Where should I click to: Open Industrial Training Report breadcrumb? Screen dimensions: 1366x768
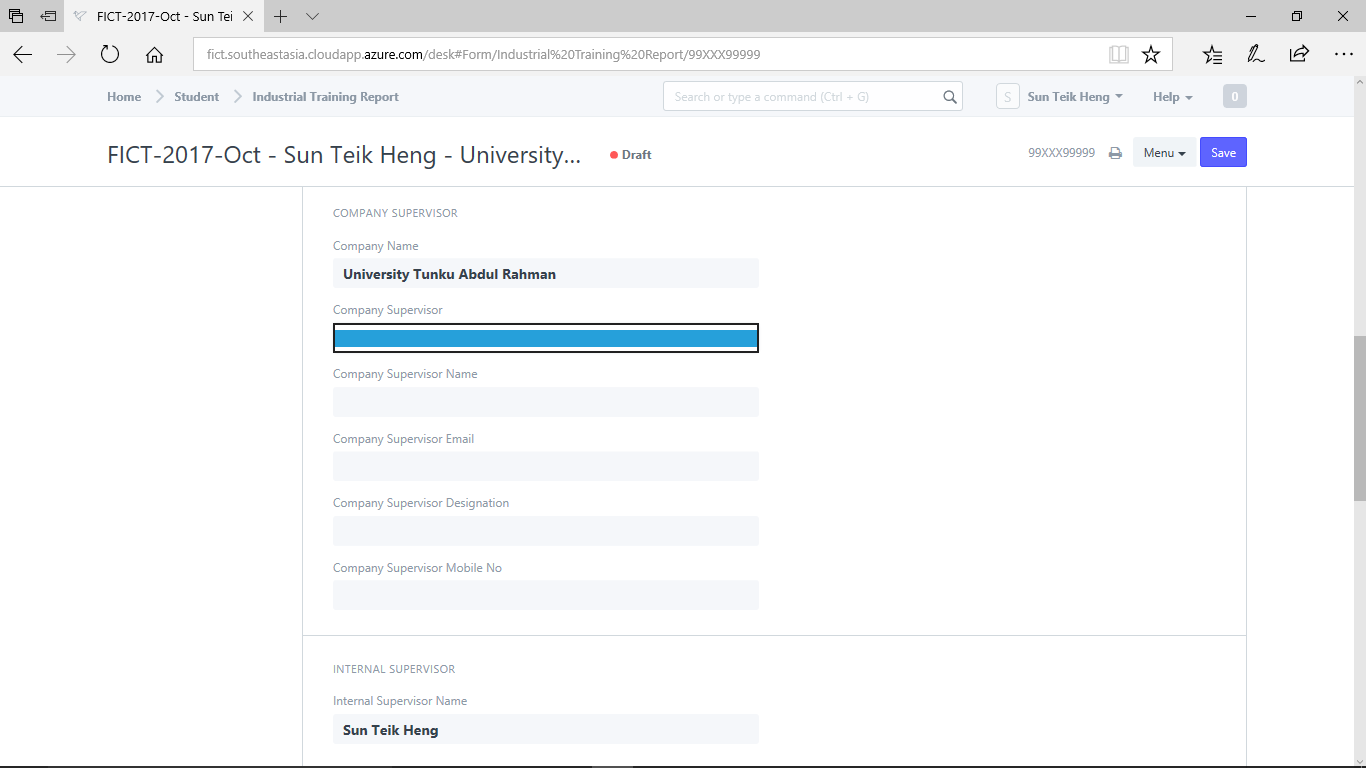pyautogui.click(x=325, y=97)
